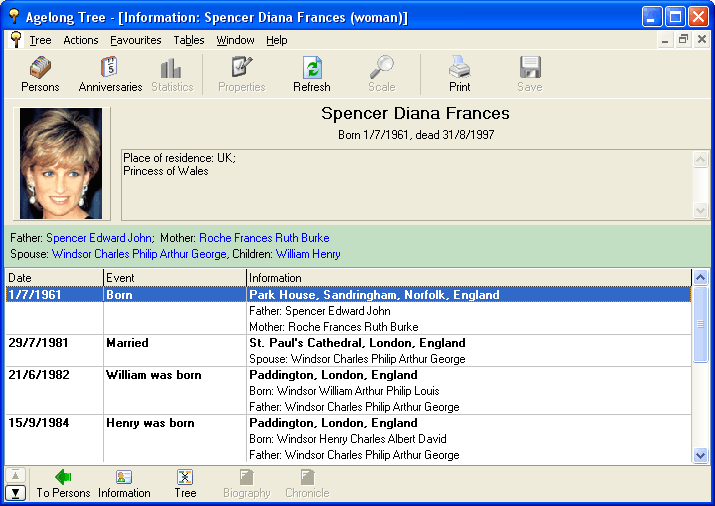
Task: Open the Tree view bottom button
Action: 185,484
